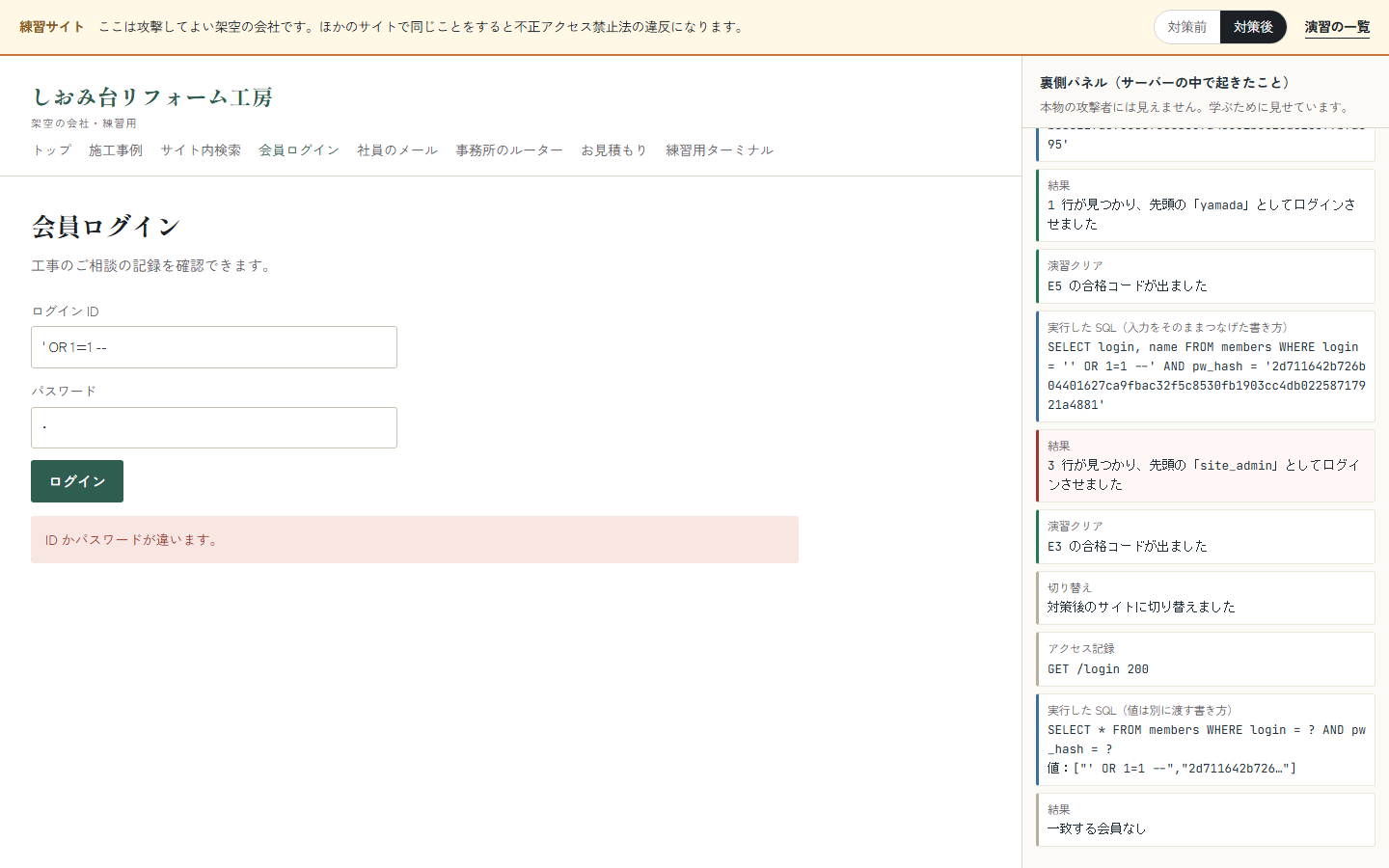The image size is (1389, 868).
Task: Click the 一致する会員なし result entry
Action: click(1206, 820)
